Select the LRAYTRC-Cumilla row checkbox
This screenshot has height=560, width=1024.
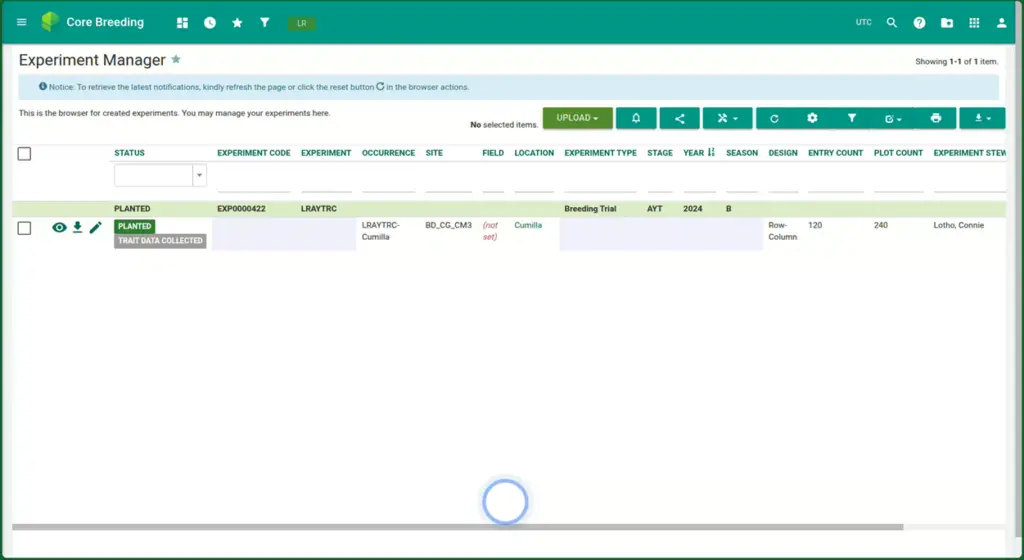[25, 228]
